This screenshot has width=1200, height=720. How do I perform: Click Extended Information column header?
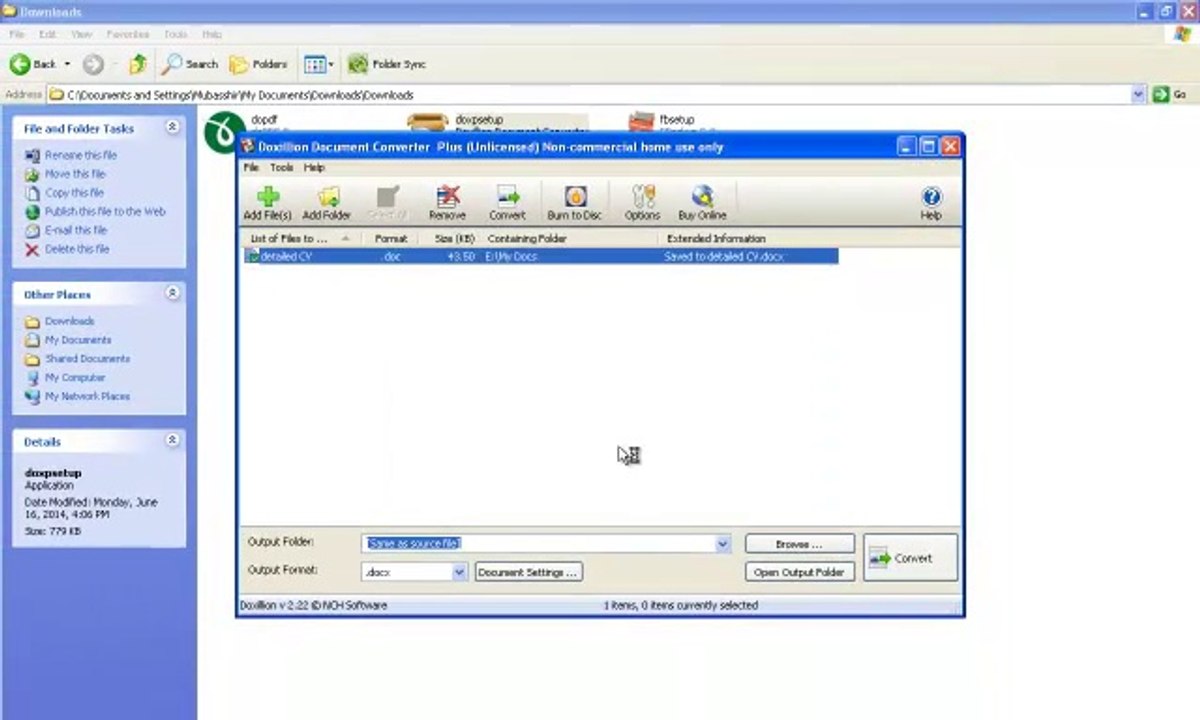tap(750, 239)
